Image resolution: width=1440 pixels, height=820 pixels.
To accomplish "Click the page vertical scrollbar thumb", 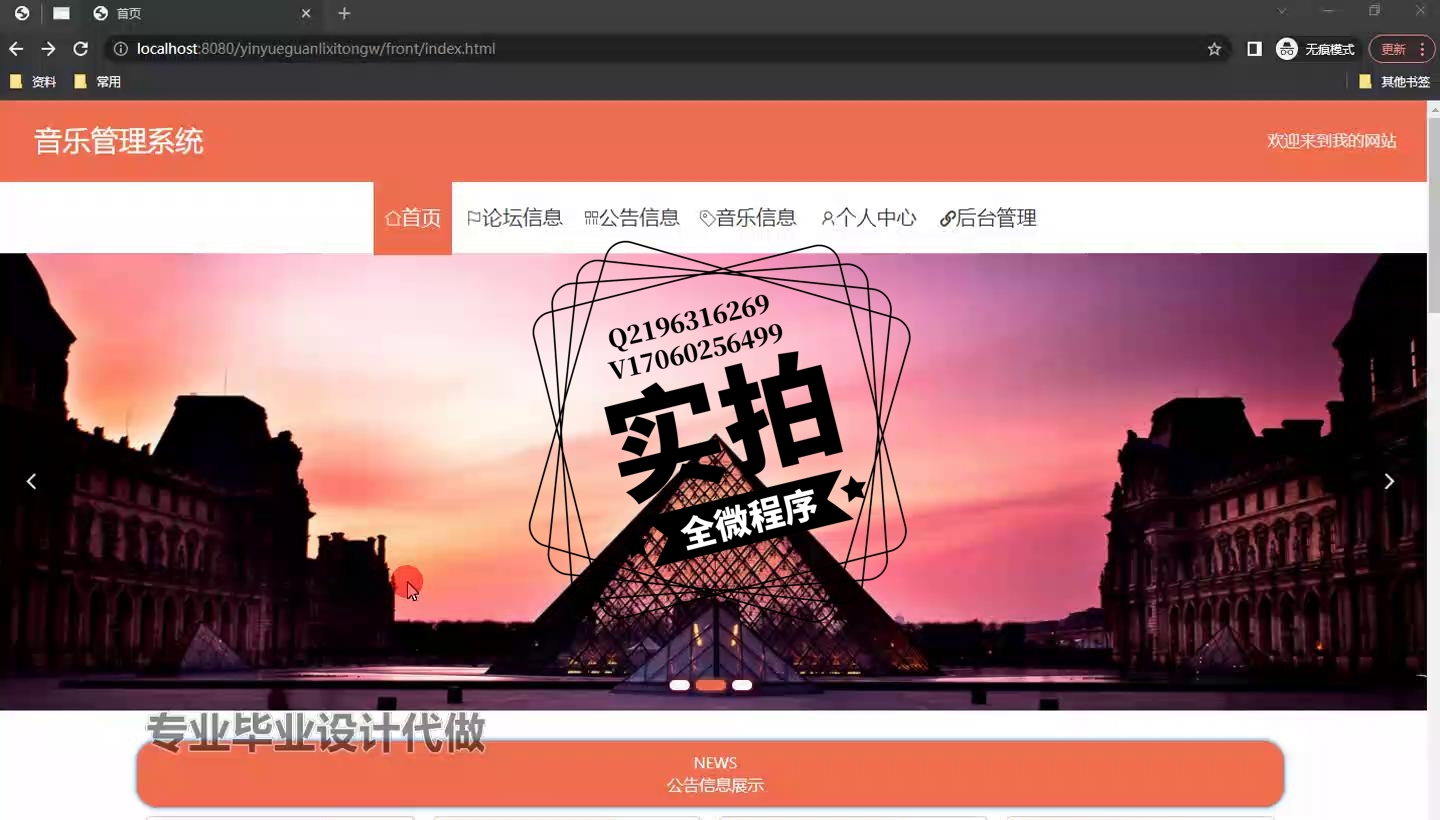I will coord(1433,215).
